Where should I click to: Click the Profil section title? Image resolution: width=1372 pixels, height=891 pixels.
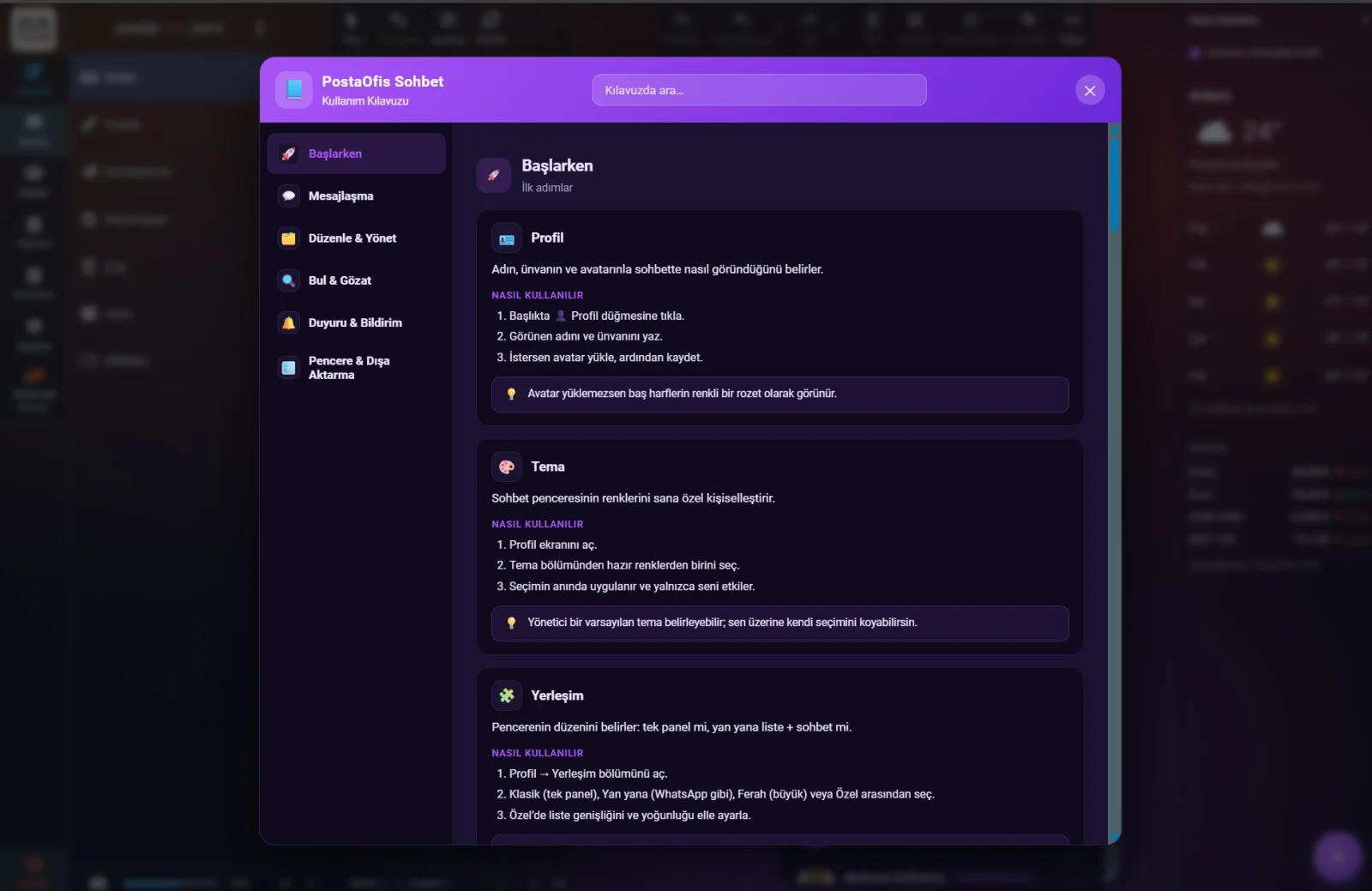[547, 238]
